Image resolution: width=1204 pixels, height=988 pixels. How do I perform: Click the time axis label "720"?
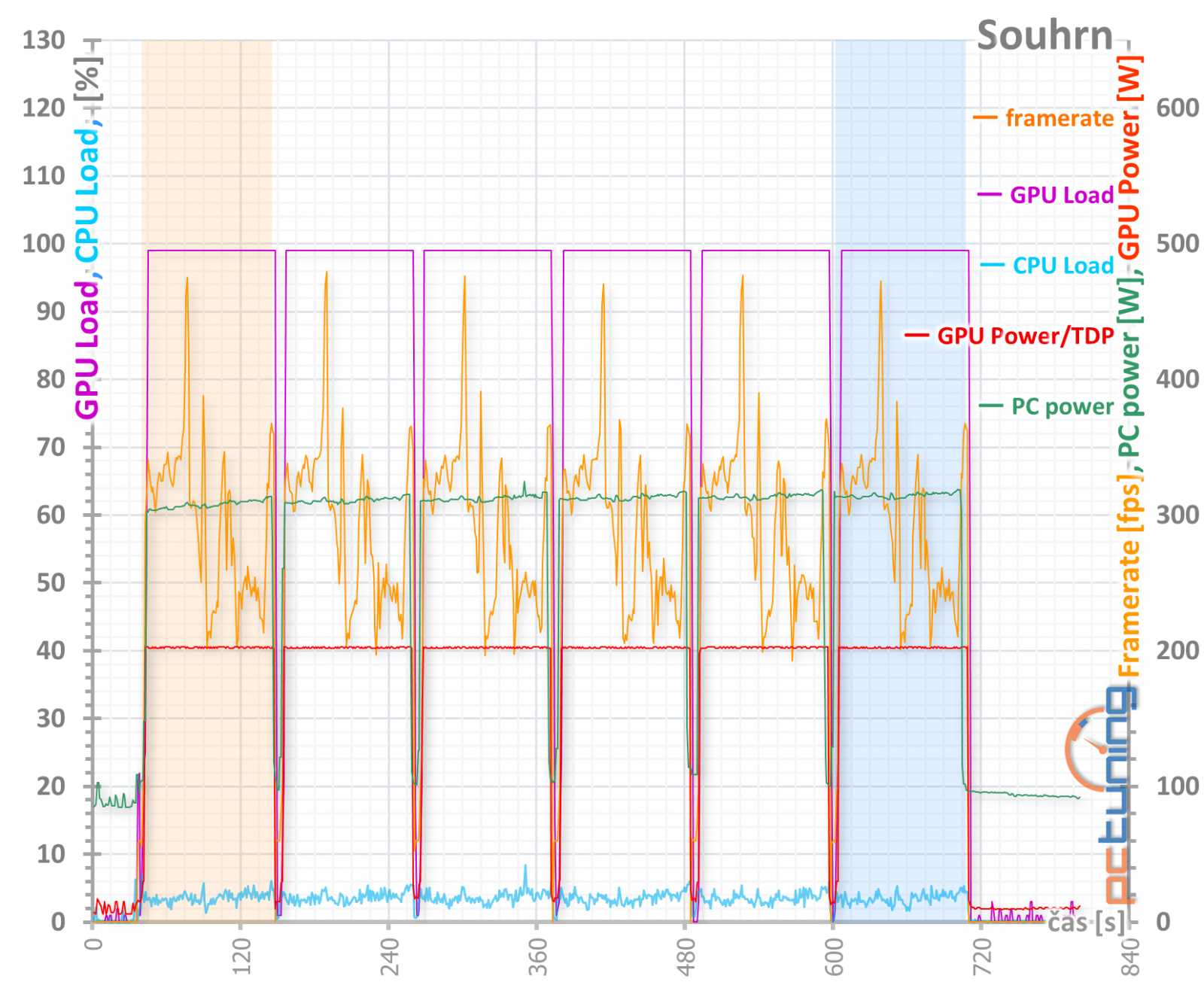982,956
